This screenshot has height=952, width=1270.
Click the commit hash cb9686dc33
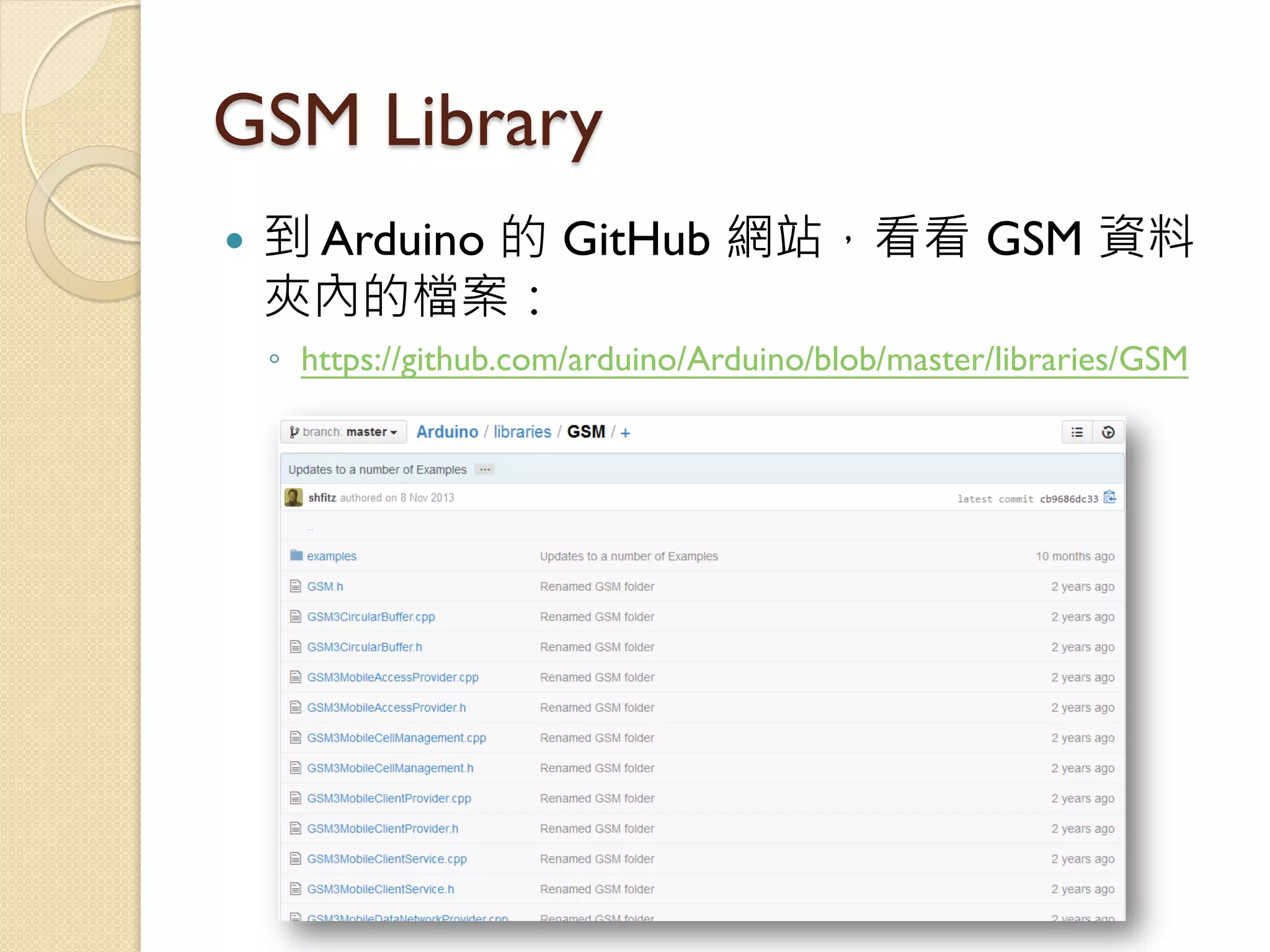tap(1069, 499)
